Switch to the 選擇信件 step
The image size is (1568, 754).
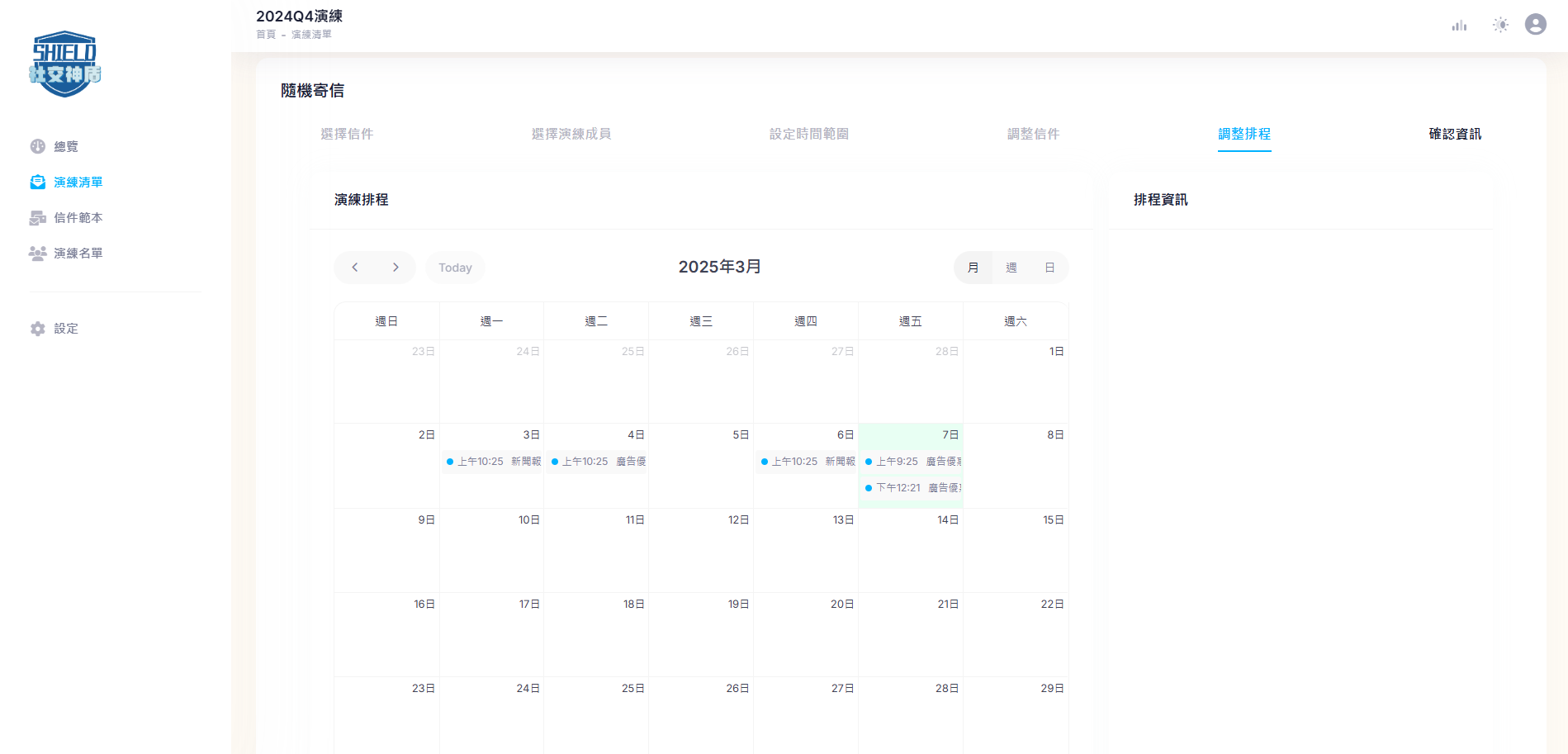point(347,134)
